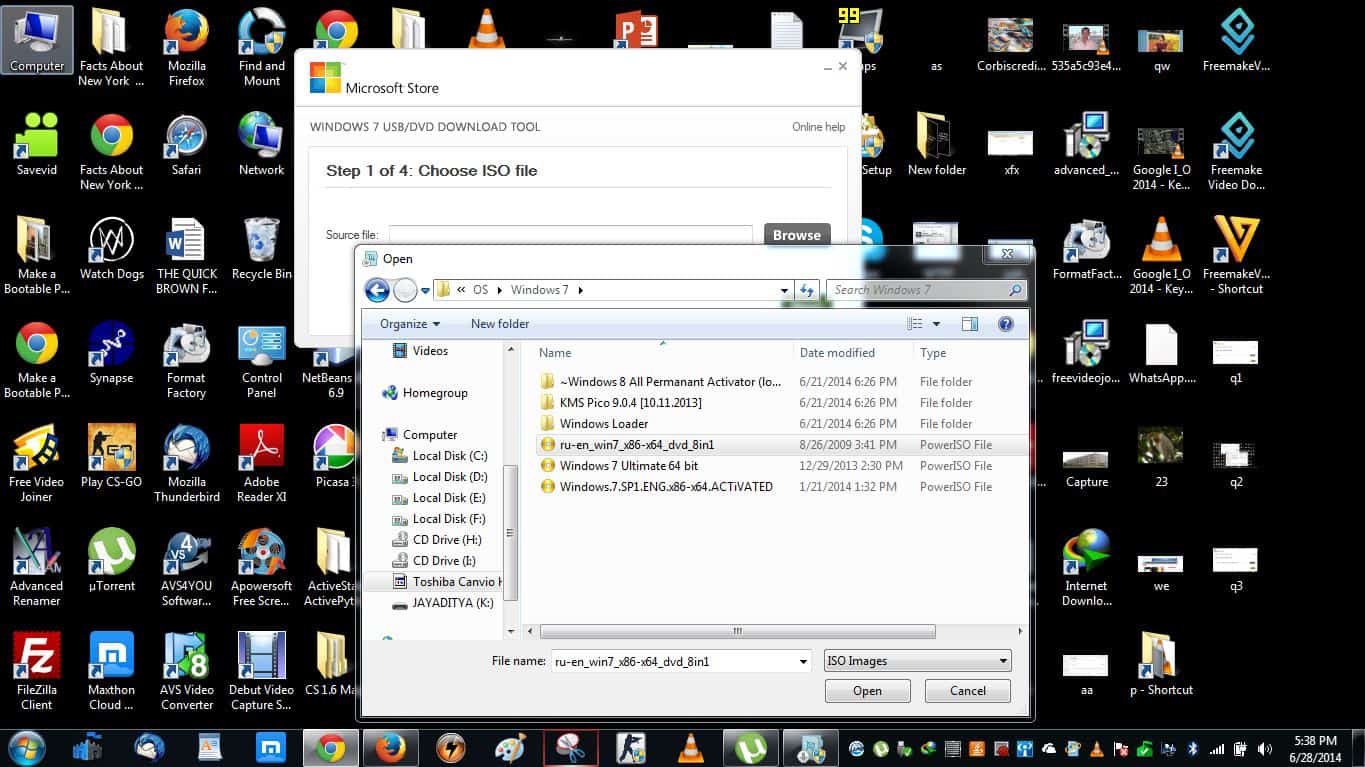Click the volume speaker icon in system tray
The width and height of the screenshot is (1365, 767).
pyautogui.click(x=1265, y=748)
